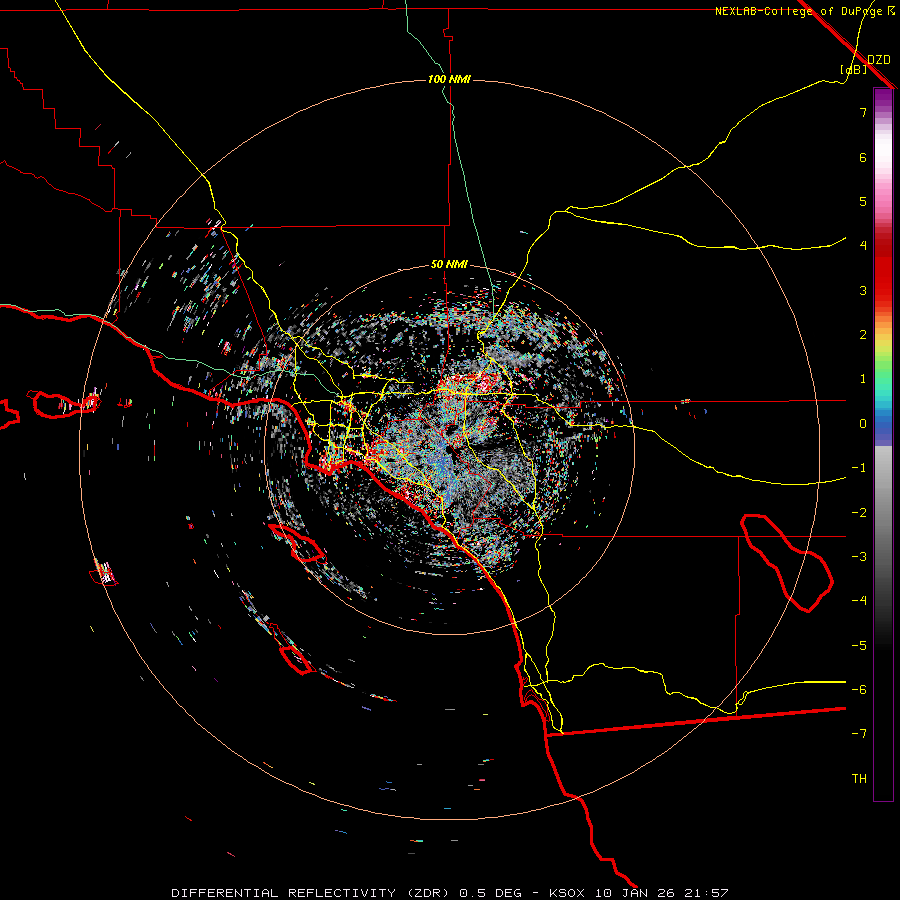Click the 0 value on the color scale
The width and height of the screenshot is (900, 900).
click(x=863, y=424)
